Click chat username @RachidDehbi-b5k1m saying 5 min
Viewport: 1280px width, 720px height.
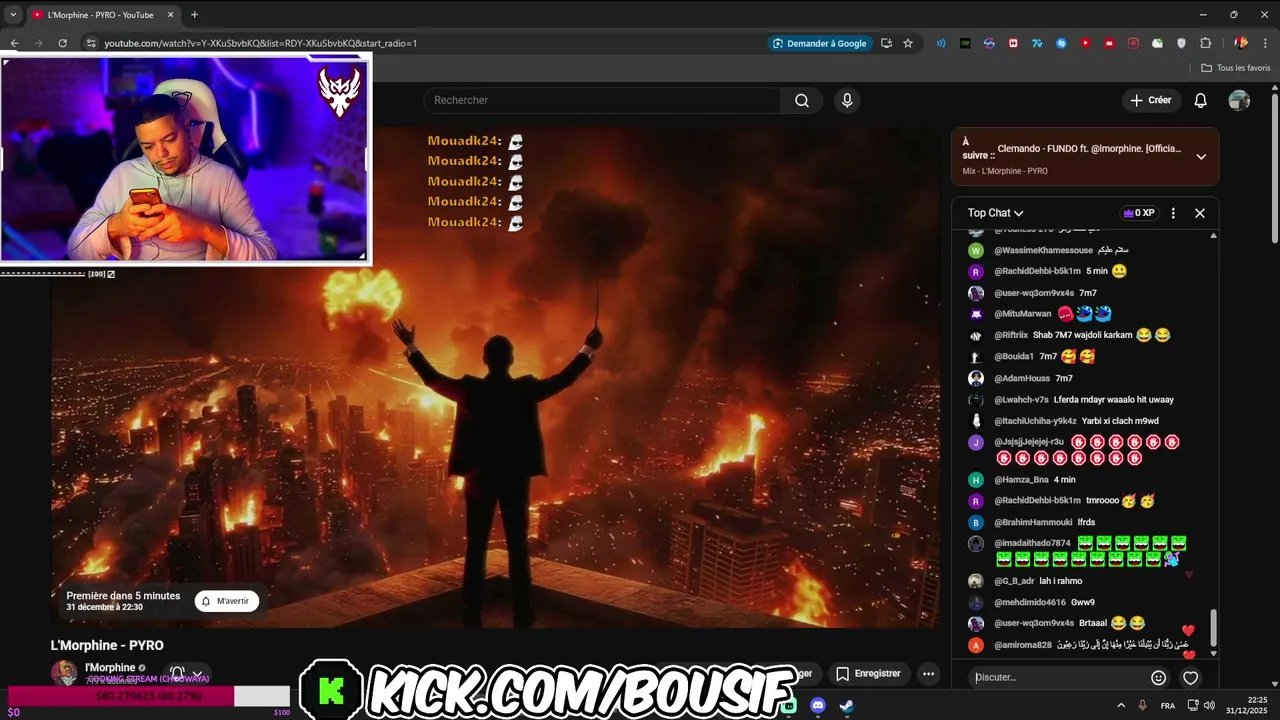click(x=1037, y=271)
